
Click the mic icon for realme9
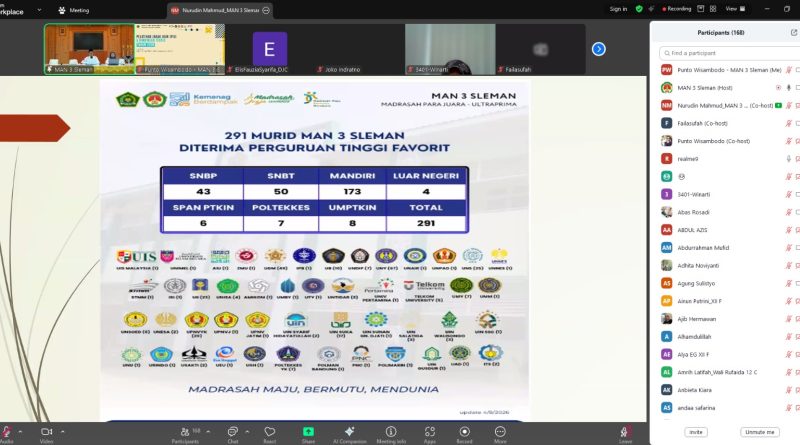point(789,159)
